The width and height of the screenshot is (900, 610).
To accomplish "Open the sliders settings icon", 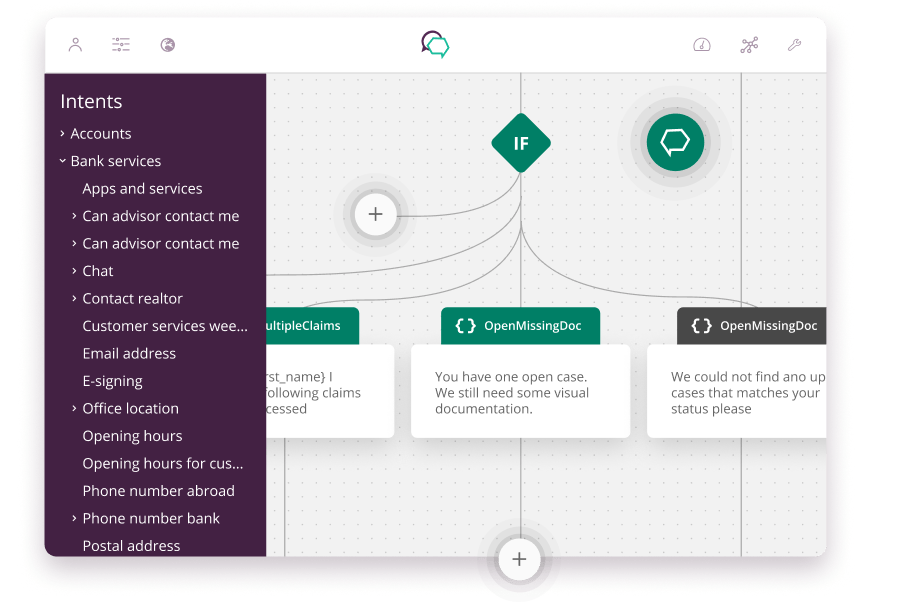I will tap(121, 45).
